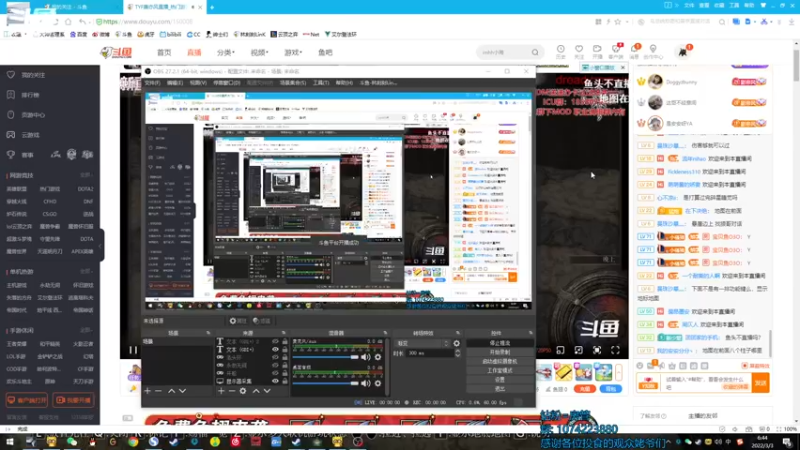Click the OBS virtual camera button
800x450 pixels.
tap(499, 361)
